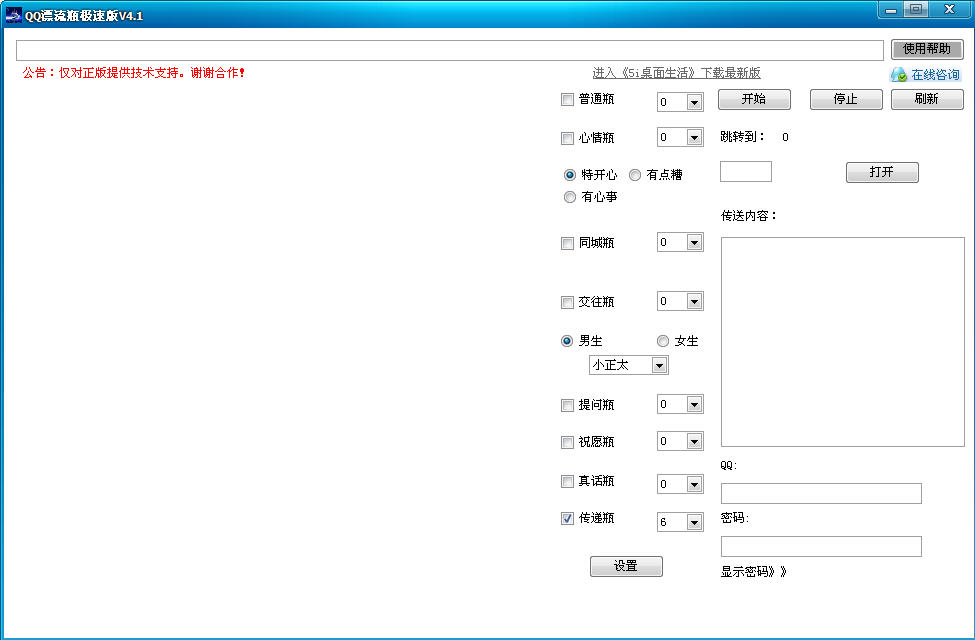
Task: Focus the top address input bar
Action: pos(450,50)
